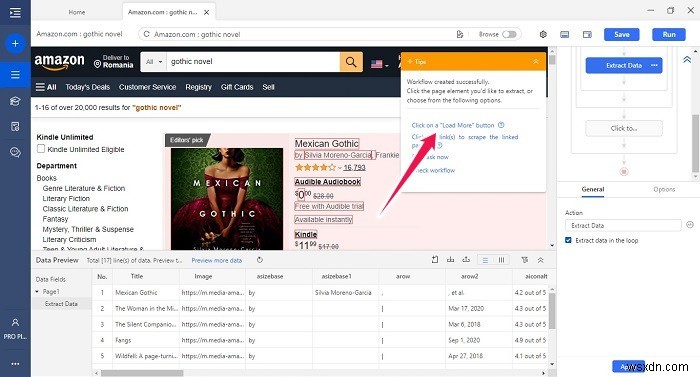Check Kindle Unlimited Eligible checkbox
This screenshot has width=700, height=377.
point(41,149)
